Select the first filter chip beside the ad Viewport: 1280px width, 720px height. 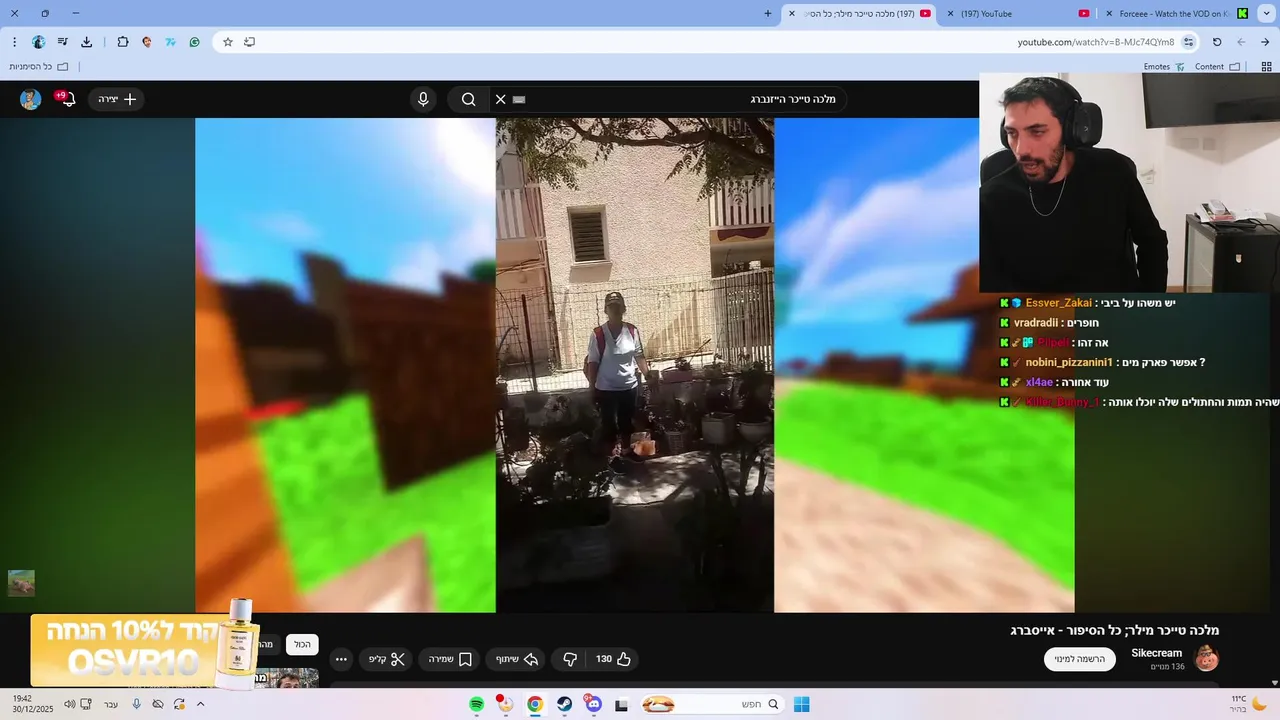[x=302, y=645]
